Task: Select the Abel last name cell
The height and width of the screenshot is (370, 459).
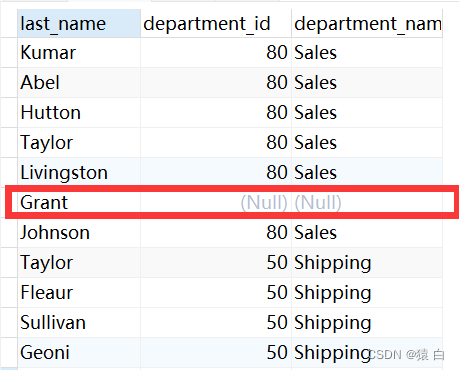Action: click(x=79, y=83)
